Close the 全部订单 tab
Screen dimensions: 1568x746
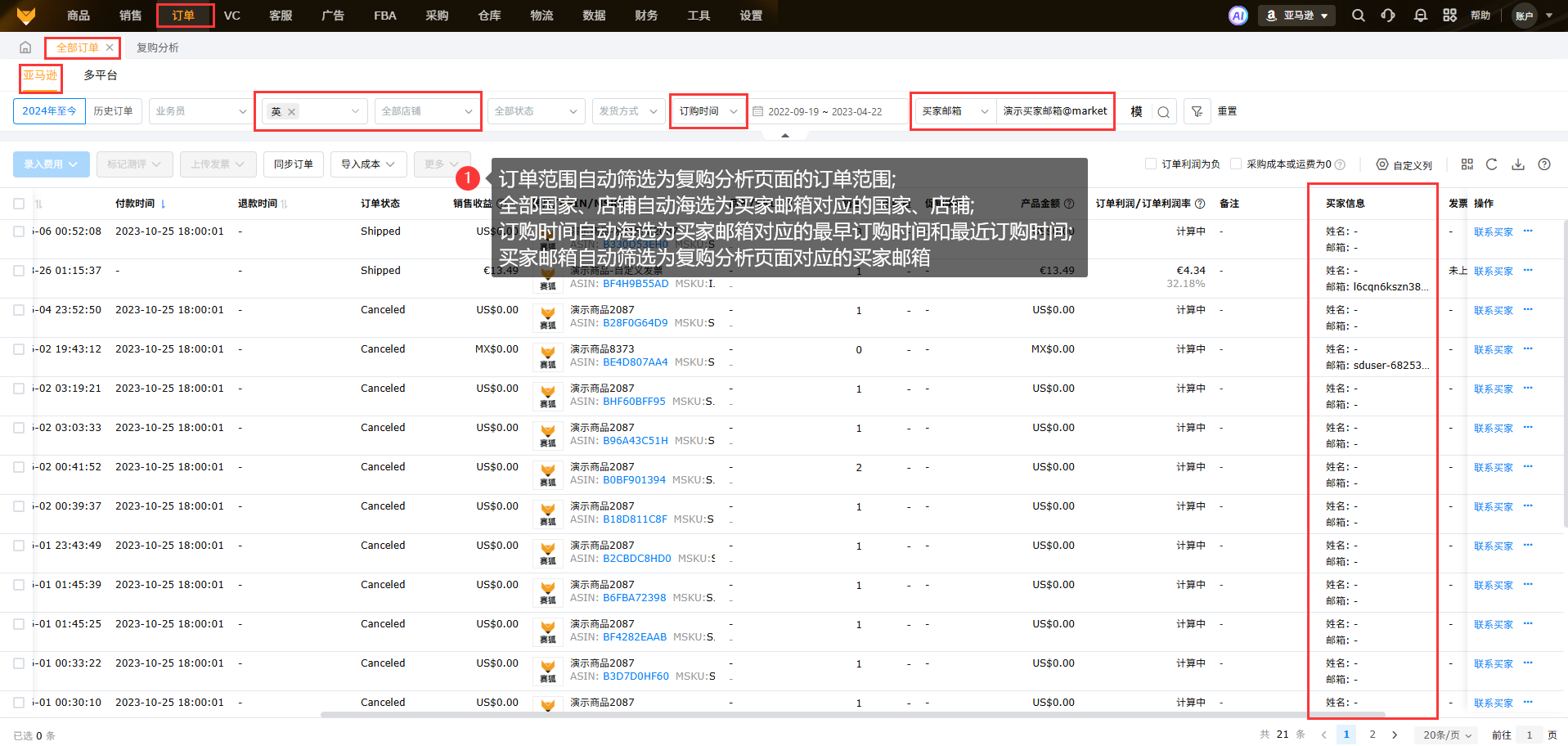pos(110,47)
